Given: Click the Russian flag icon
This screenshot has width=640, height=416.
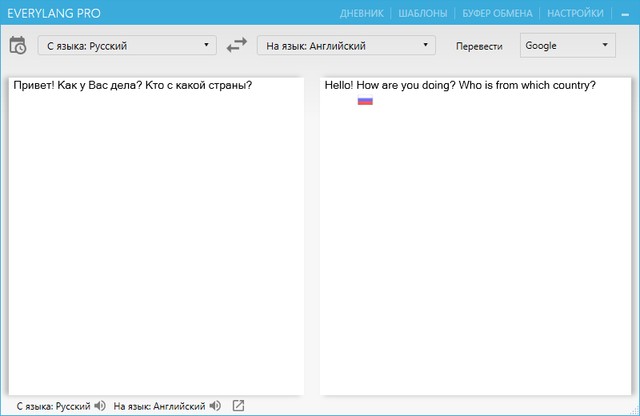Looking at the screenshot, I should [x=365, y=101].
